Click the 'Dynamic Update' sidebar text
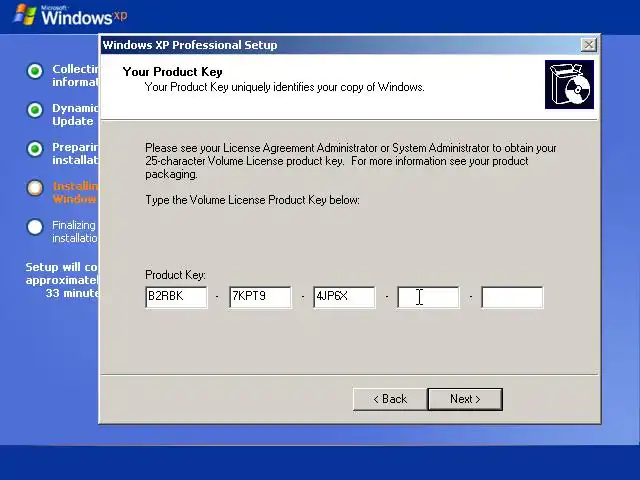The height and width of the screenshot is (480, 640). 75,115
